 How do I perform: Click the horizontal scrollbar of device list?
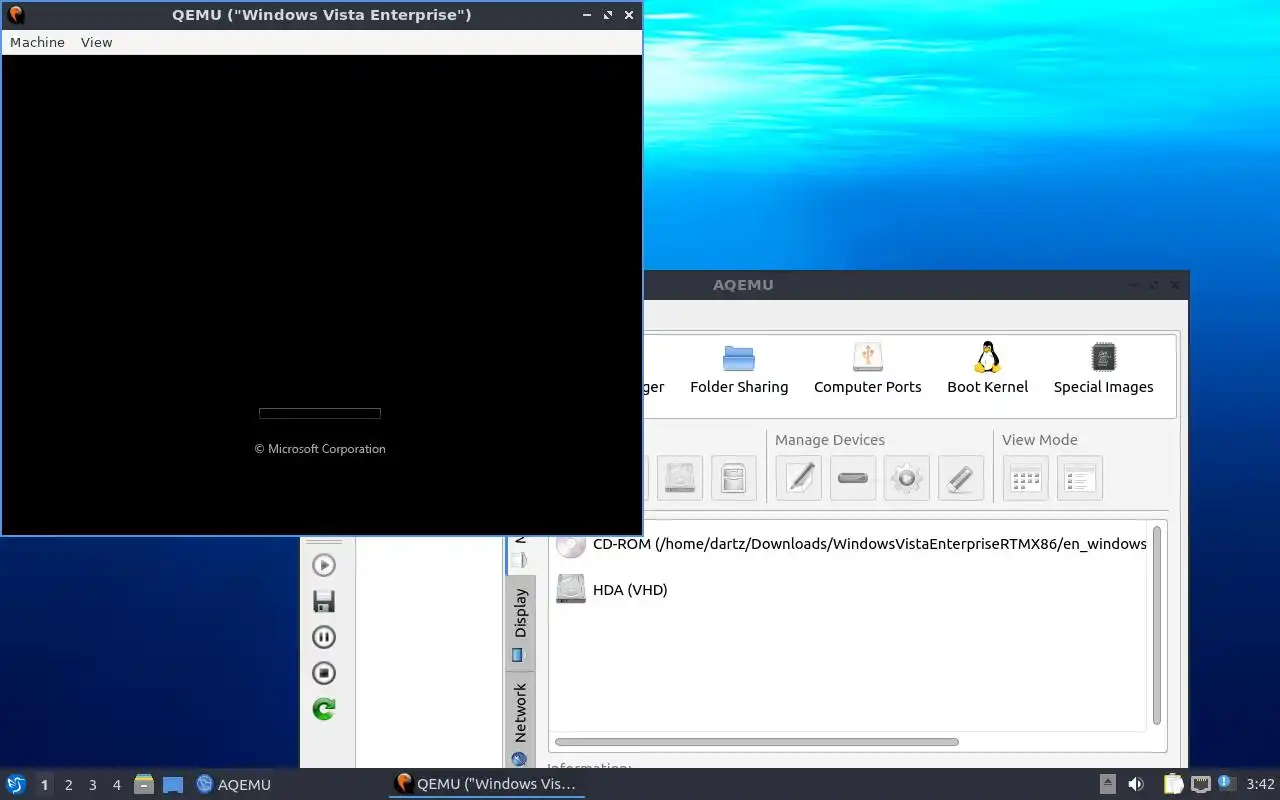(x=756, y=742)
